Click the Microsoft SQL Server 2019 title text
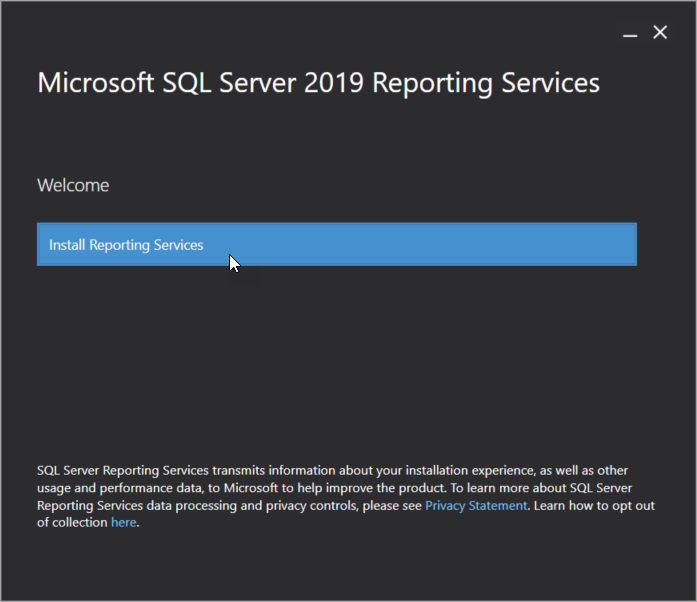This screenshot has height=602, width=697. pyautogui.click(x=200, y=83)
